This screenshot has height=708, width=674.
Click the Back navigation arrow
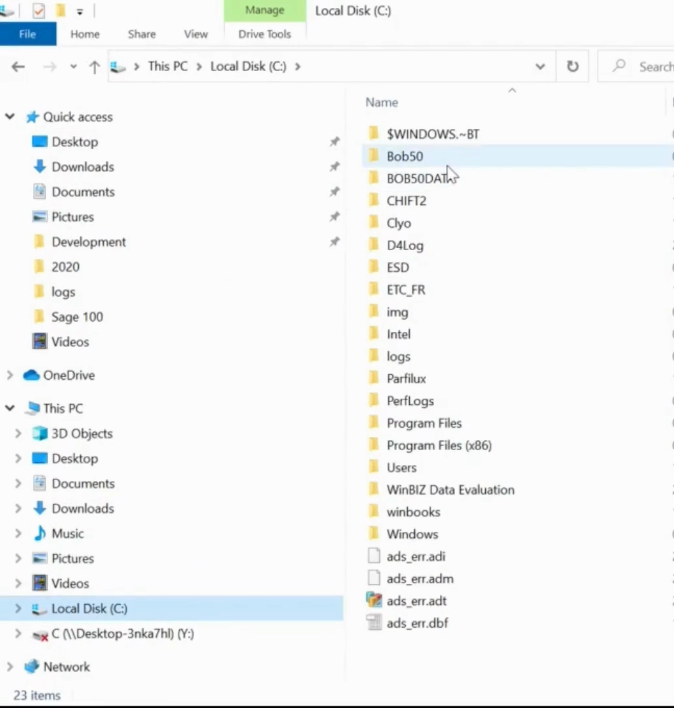tap(18, 67)
